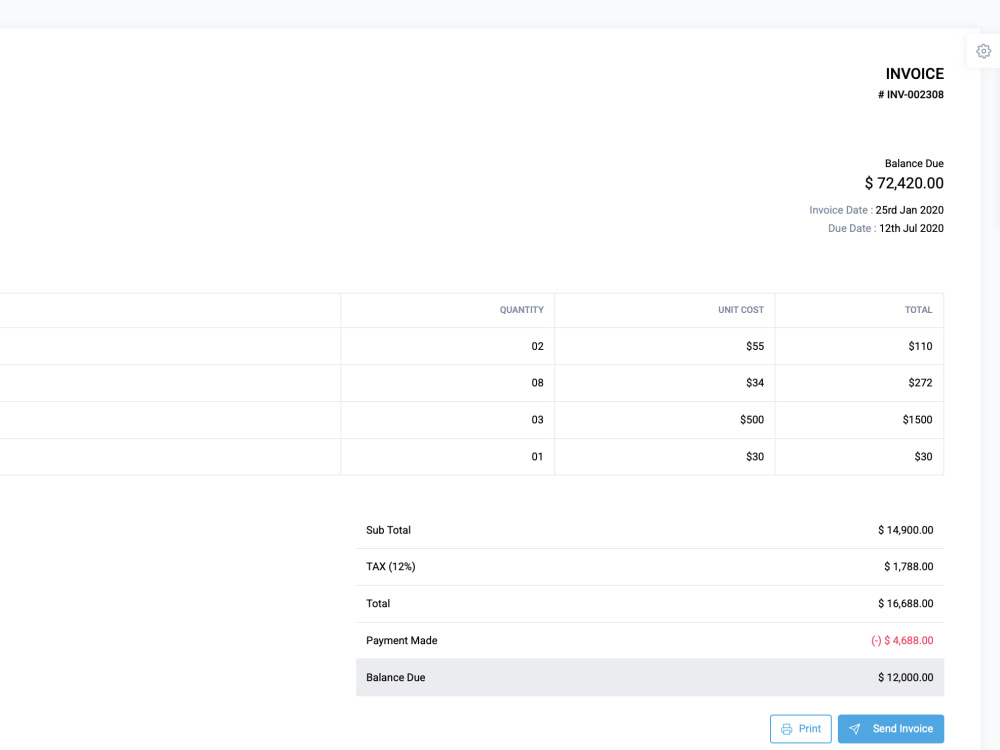Click the printer icon in Print button
This screenshot has width=1000, height=750.
click(786, 729)
